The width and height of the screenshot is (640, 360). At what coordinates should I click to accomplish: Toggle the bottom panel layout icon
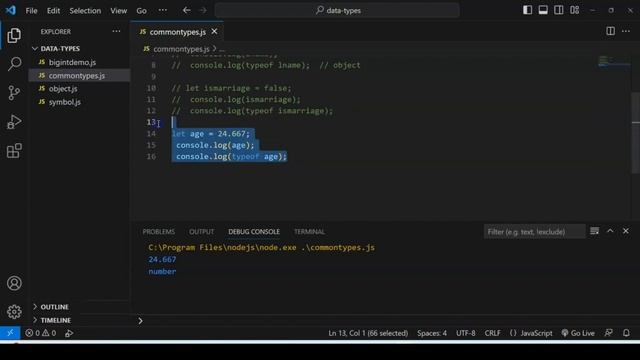[543, 10]
